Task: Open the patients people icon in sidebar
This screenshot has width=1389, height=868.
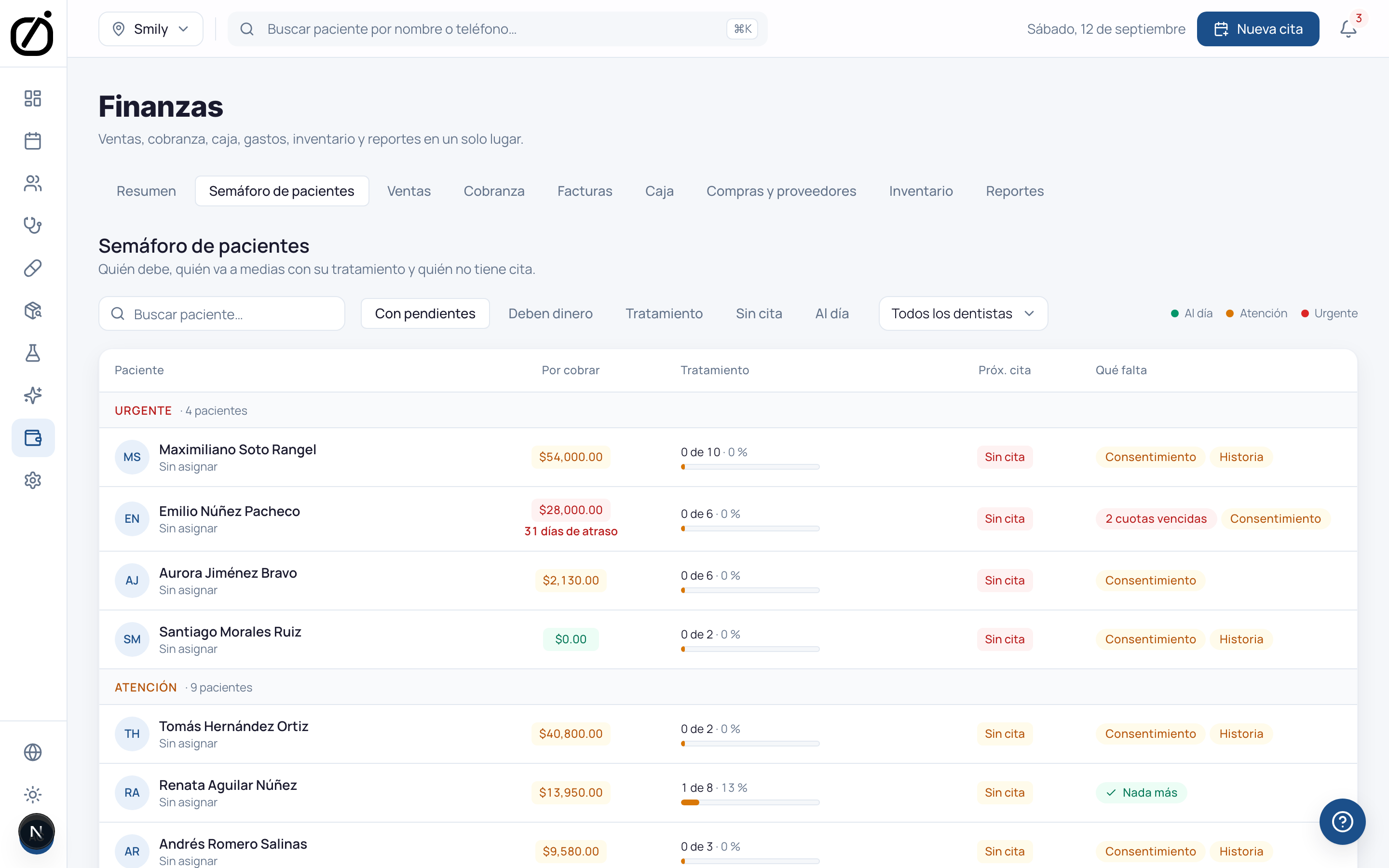Action: pos(33,183)
